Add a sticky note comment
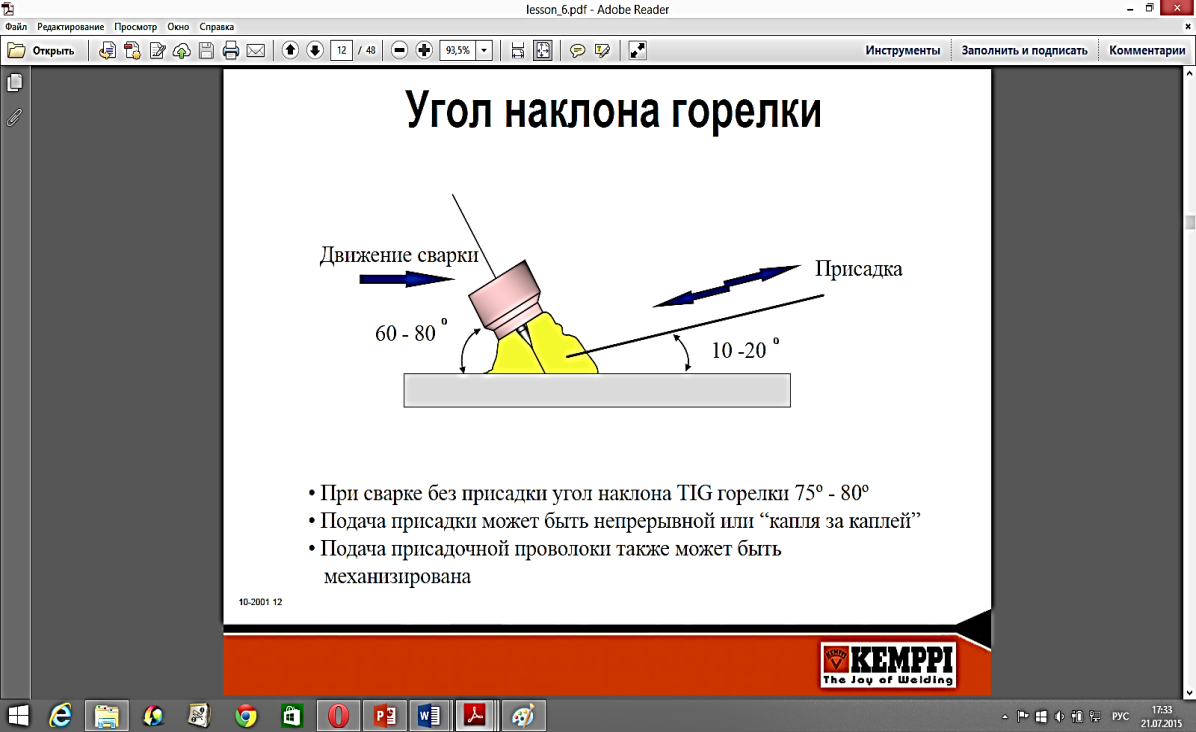Screen dimensions: 1196x732 [x=577, y=50]
